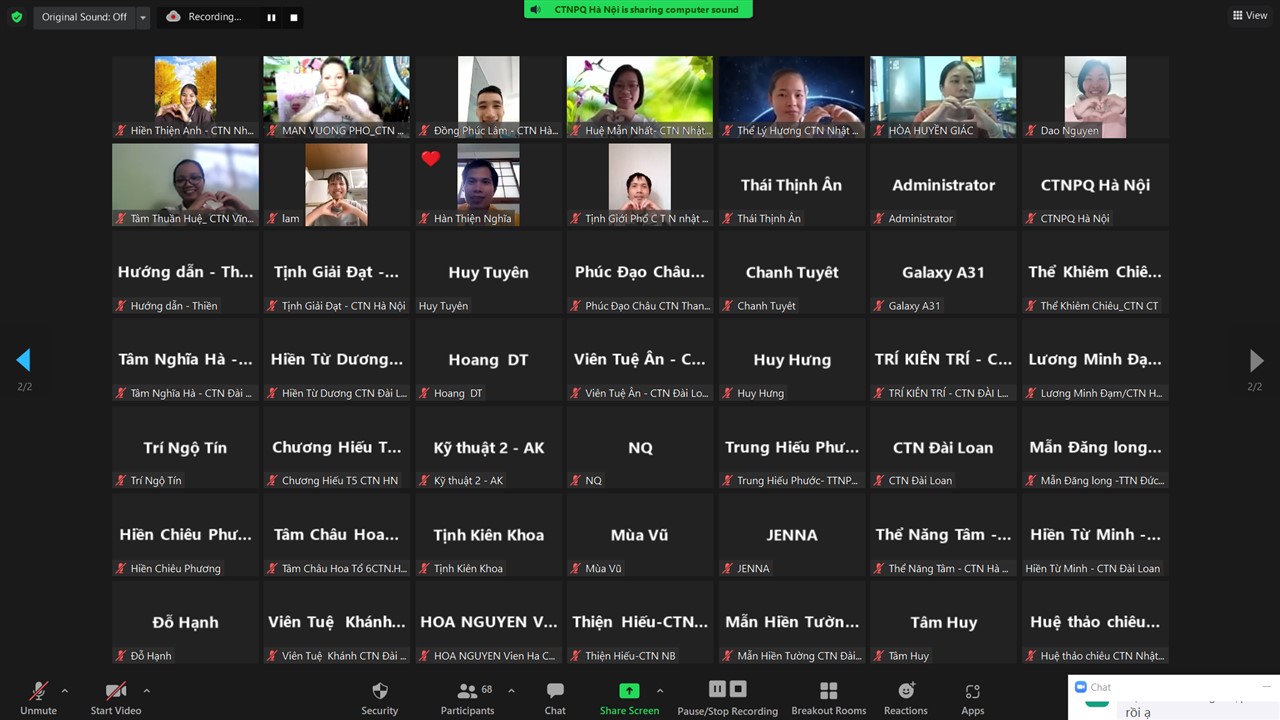Go to next gallery page with right arrow
The height and width of the screenshot is (720, 1280).
[x=1256, y=360]
